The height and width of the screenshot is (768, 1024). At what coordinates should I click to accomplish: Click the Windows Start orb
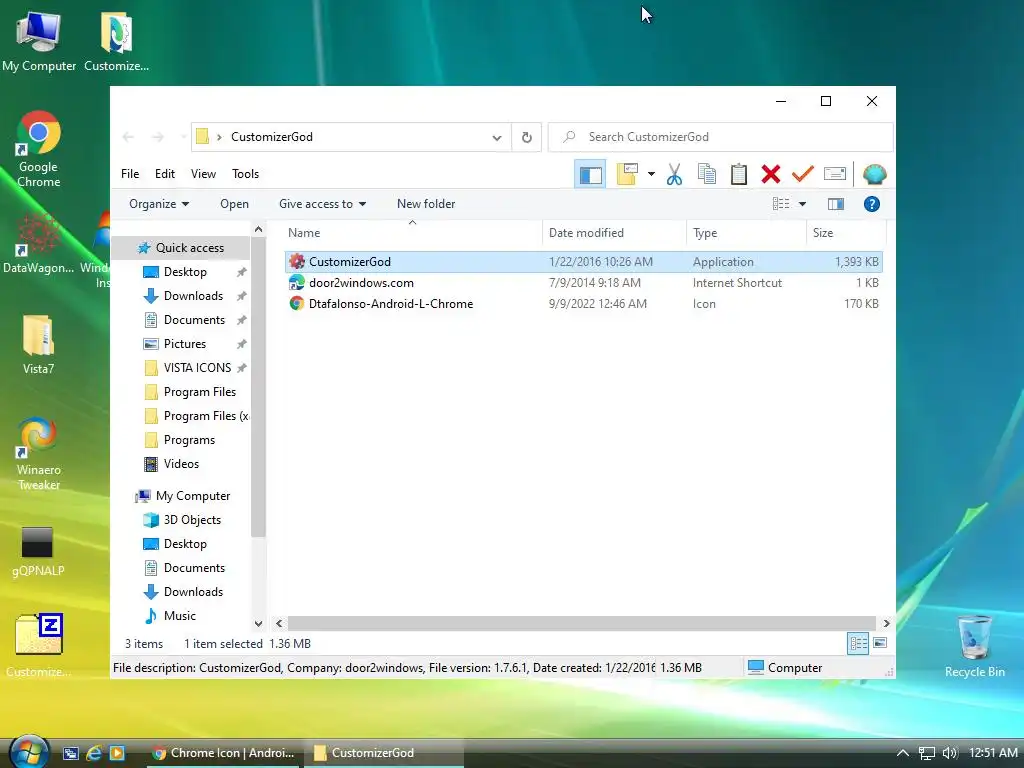click(29, 752)
